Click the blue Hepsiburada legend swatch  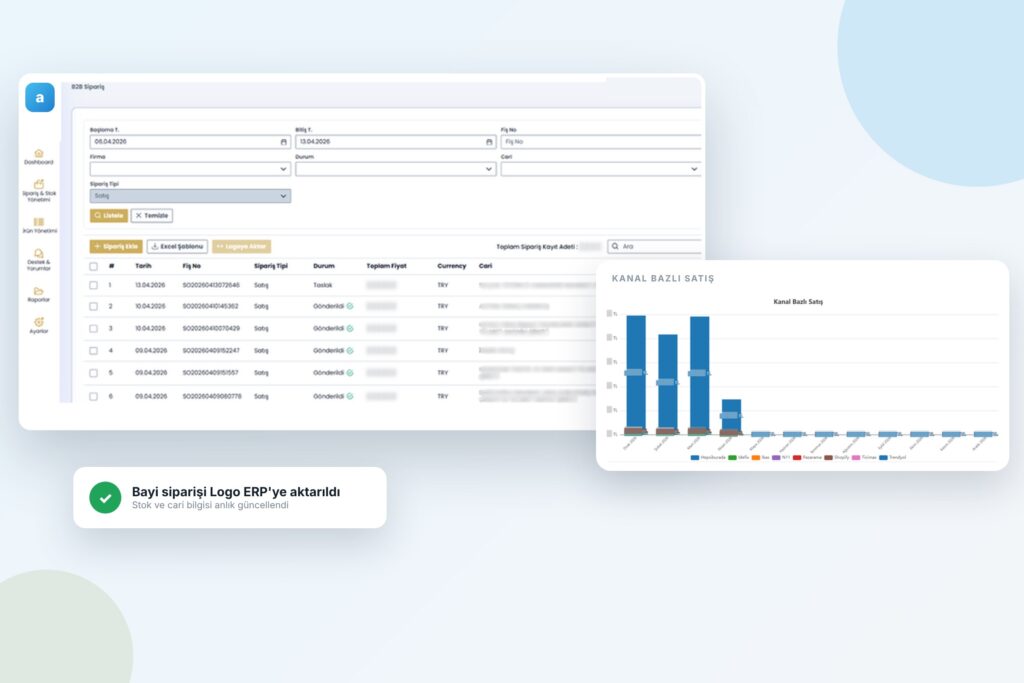click(x=695, y=458)
